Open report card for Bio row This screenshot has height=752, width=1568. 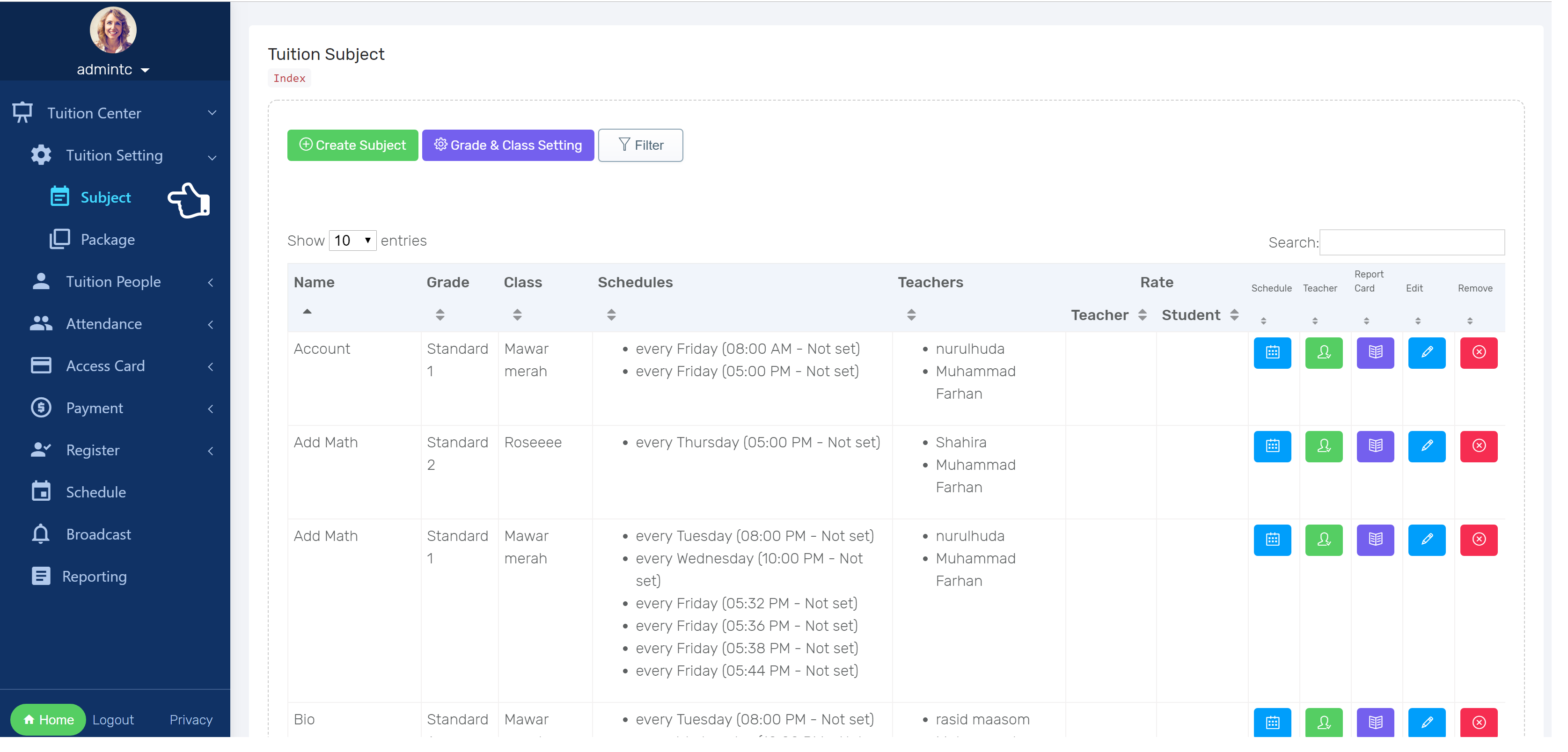click(1375, 722)
